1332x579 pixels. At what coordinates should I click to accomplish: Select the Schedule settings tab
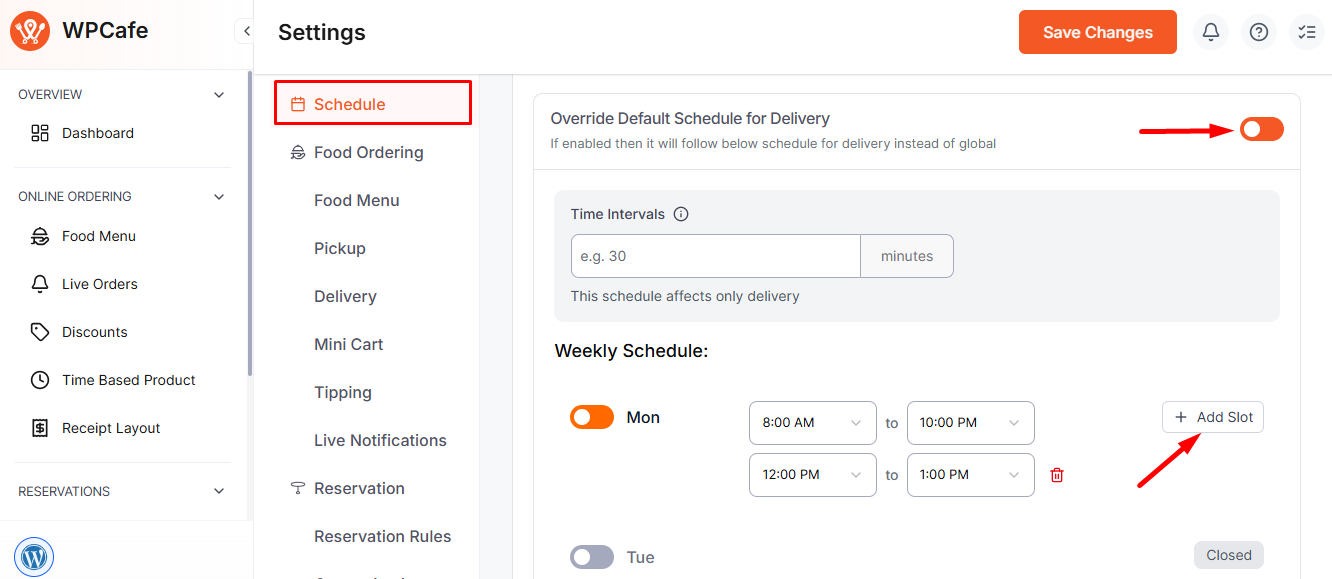[373, 104]
